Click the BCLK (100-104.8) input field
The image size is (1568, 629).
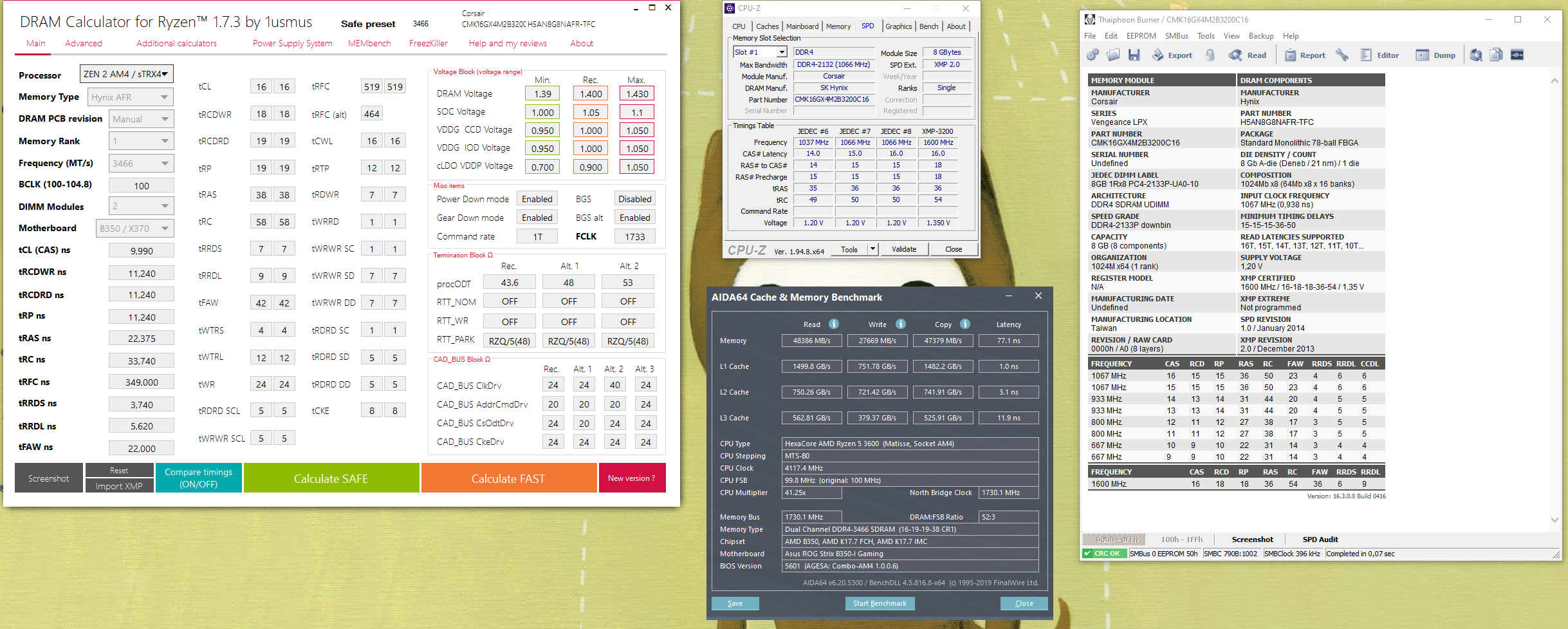141,185
